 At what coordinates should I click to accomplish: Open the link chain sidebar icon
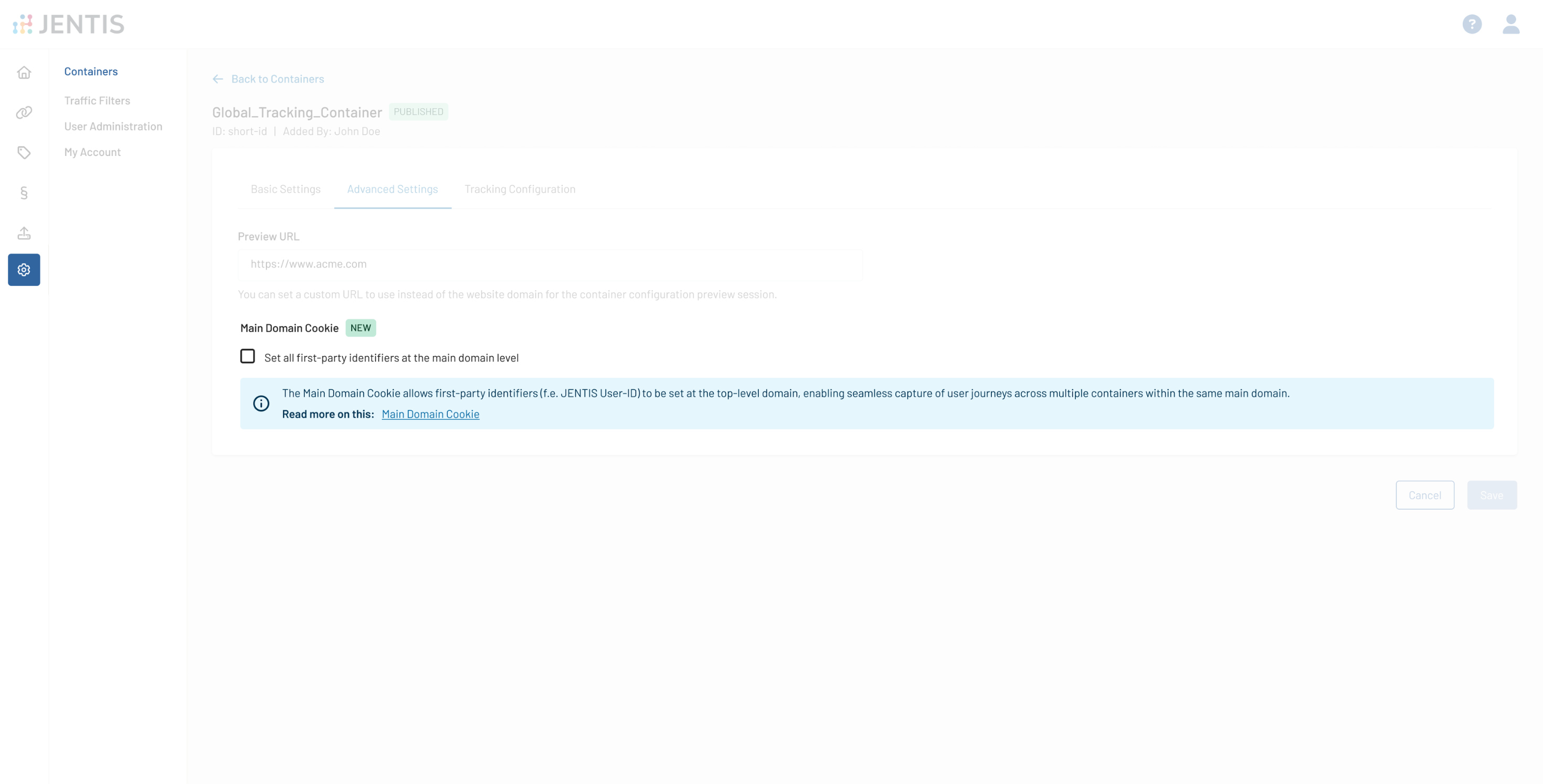(x=24, y=113)
